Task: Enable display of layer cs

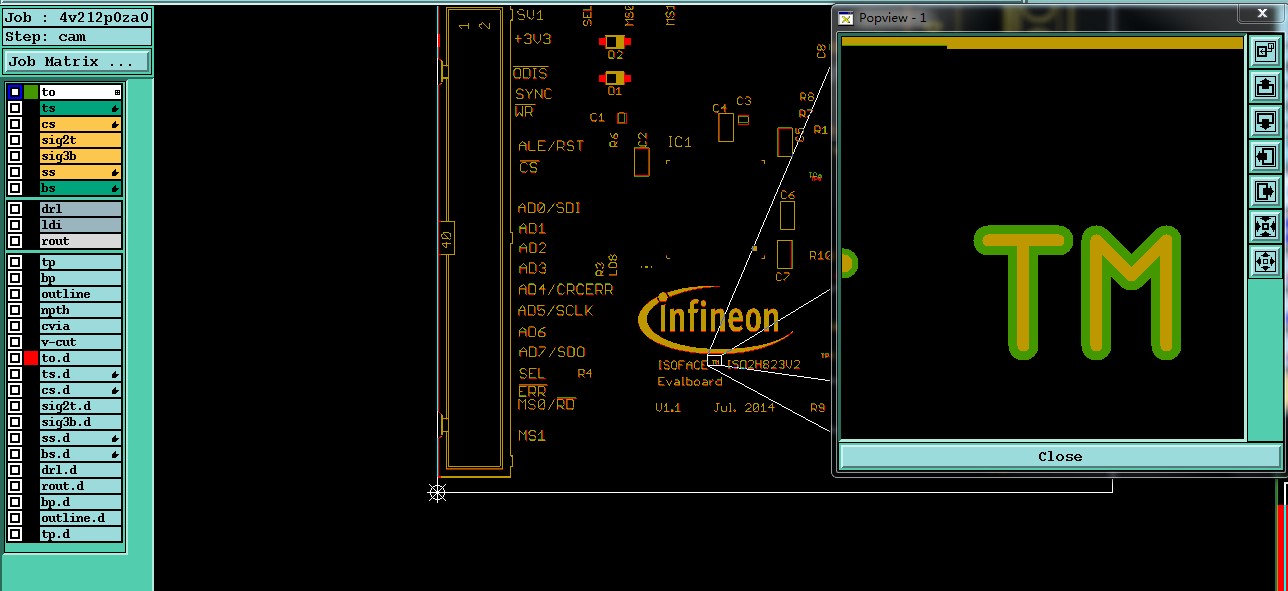Action: point(14,124)
